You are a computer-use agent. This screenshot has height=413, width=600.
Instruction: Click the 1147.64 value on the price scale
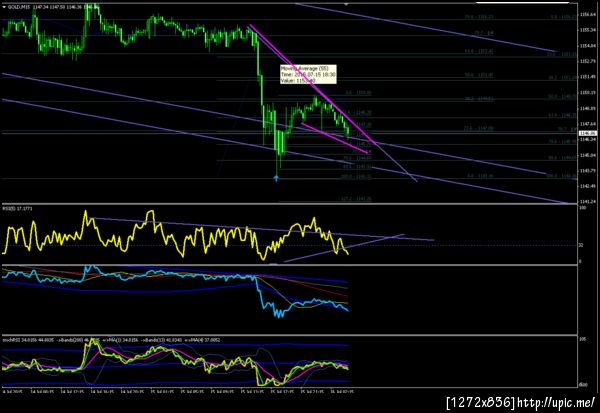click(588, 124)
